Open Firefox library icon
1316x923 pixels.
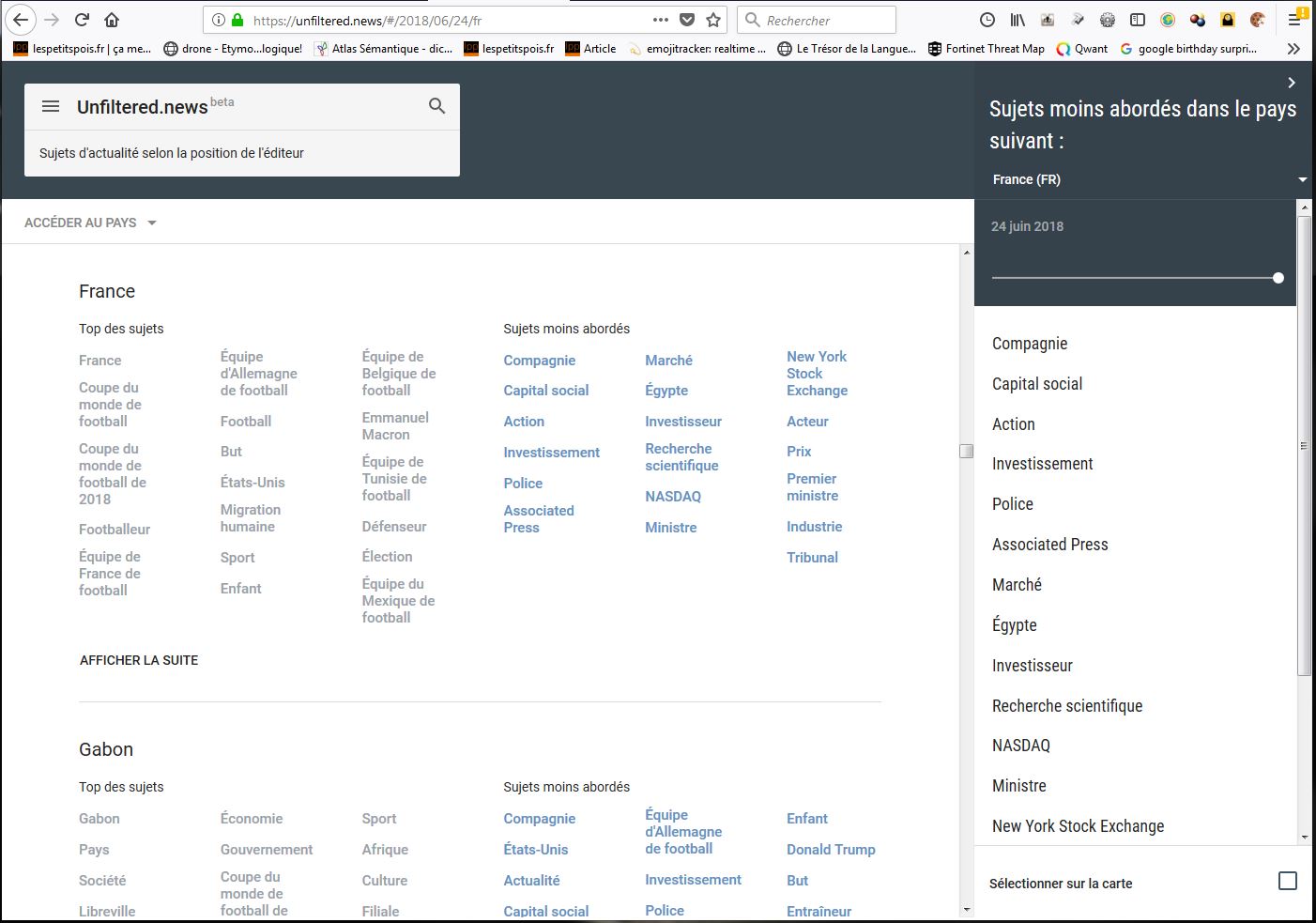[1018, 20]
